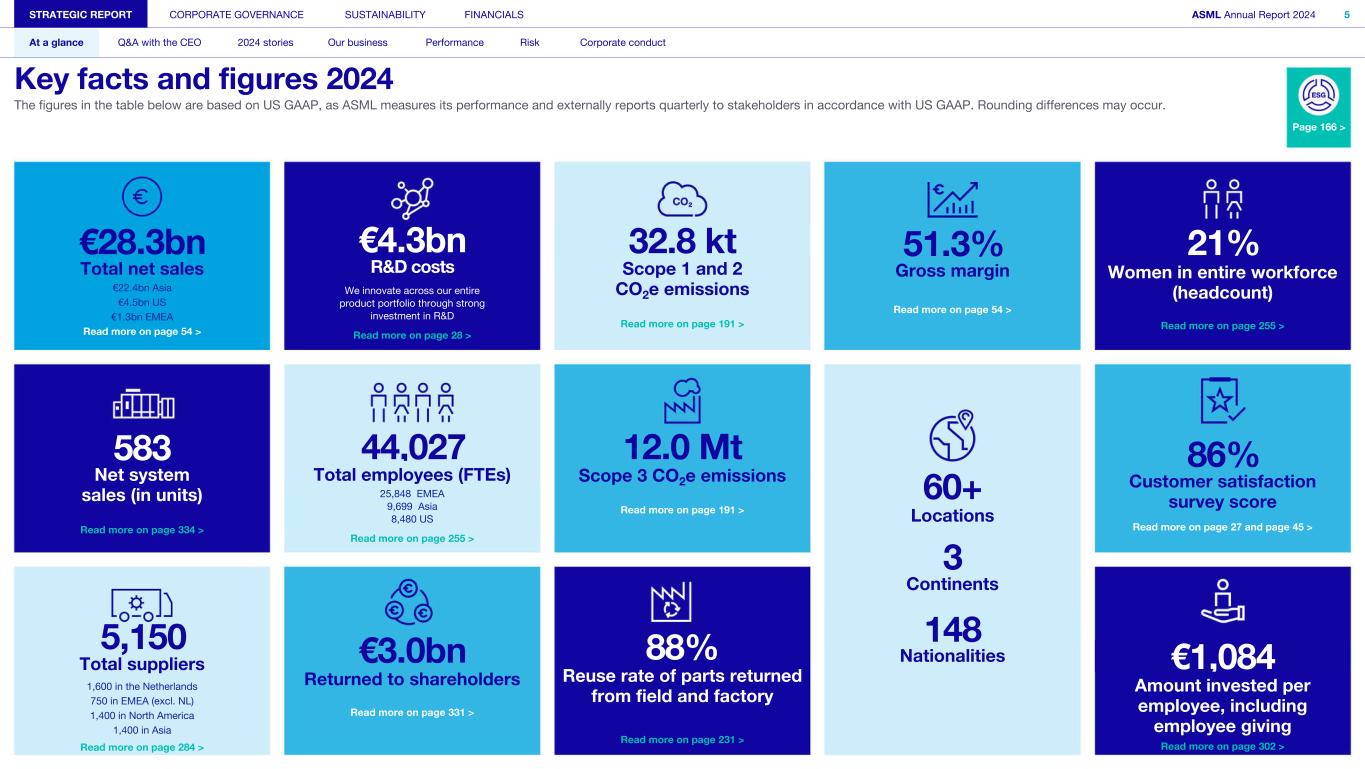The height and width of the screenshot is (769, 1365).
Task: Click the 86% satisfaction score
Action: click(1222, 455)
